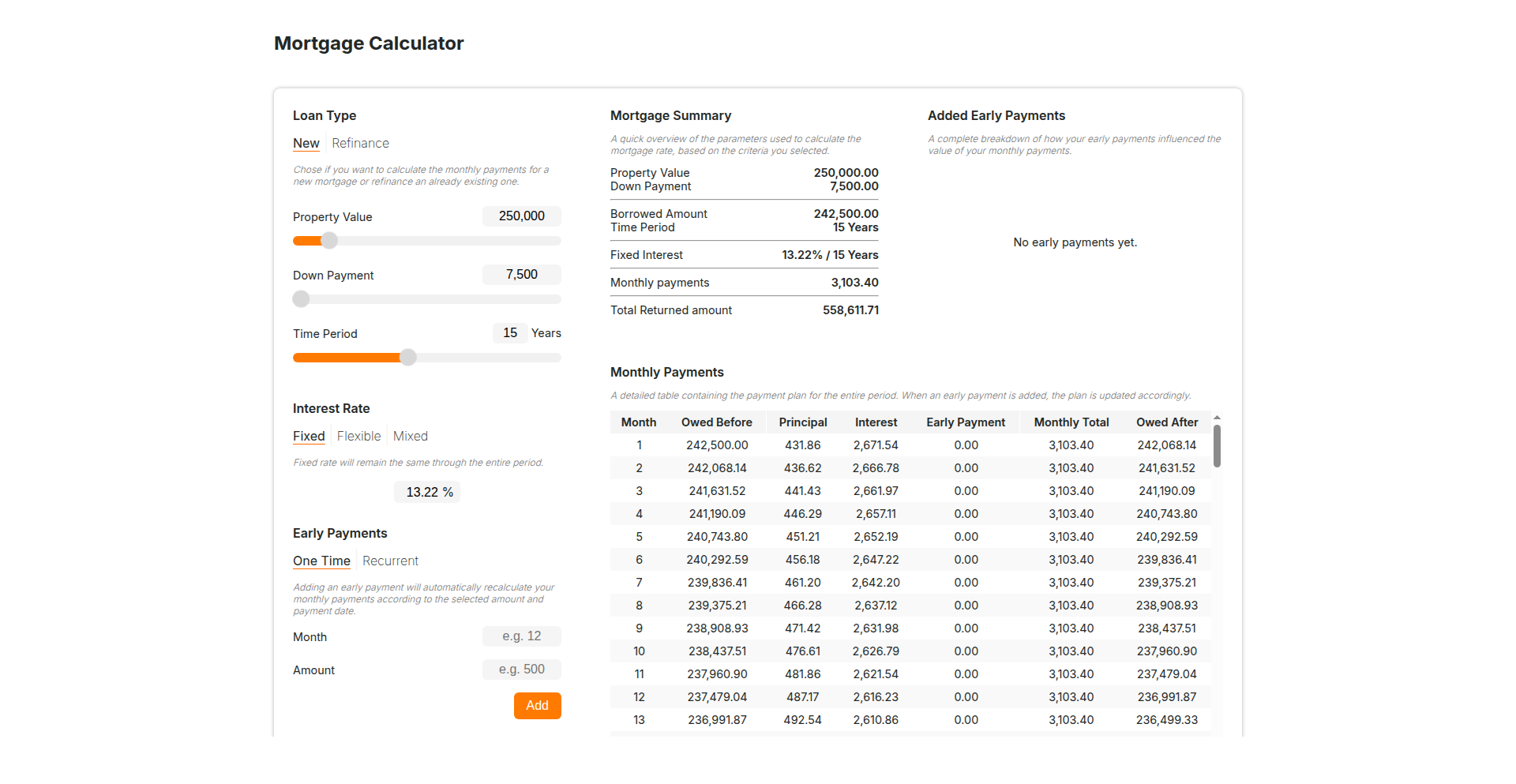The image size is (1516, 784).
Task: Click the Monthly Payments table scrollbar thumb
Action: pyautogui.click(x=1217, y=446)
